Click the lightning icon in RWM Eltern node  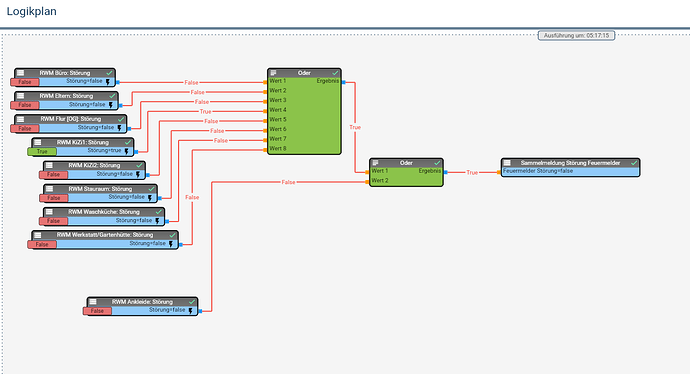pos(110,105)
